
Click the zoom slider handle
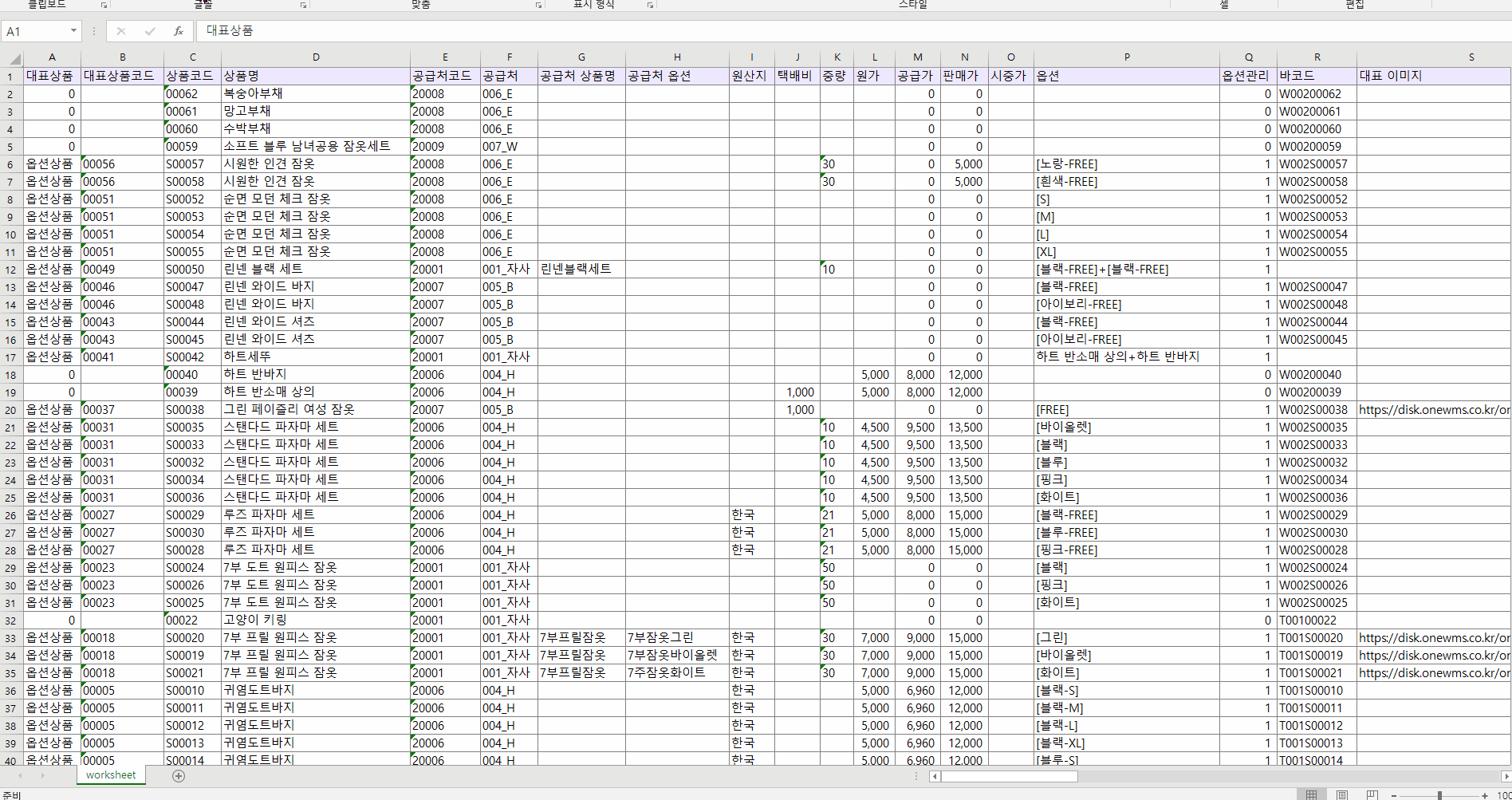1439,795
